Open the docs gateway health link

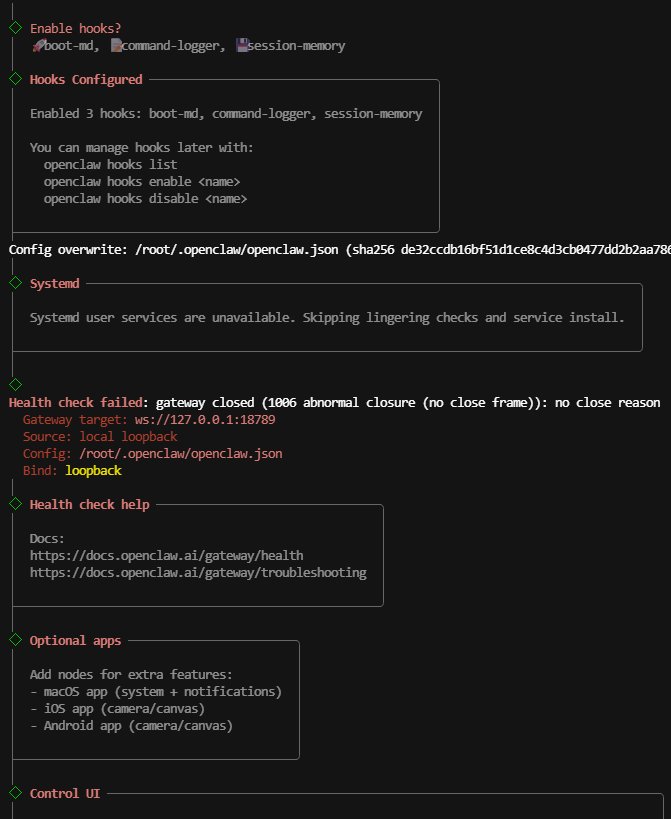(x=166, y=555)
